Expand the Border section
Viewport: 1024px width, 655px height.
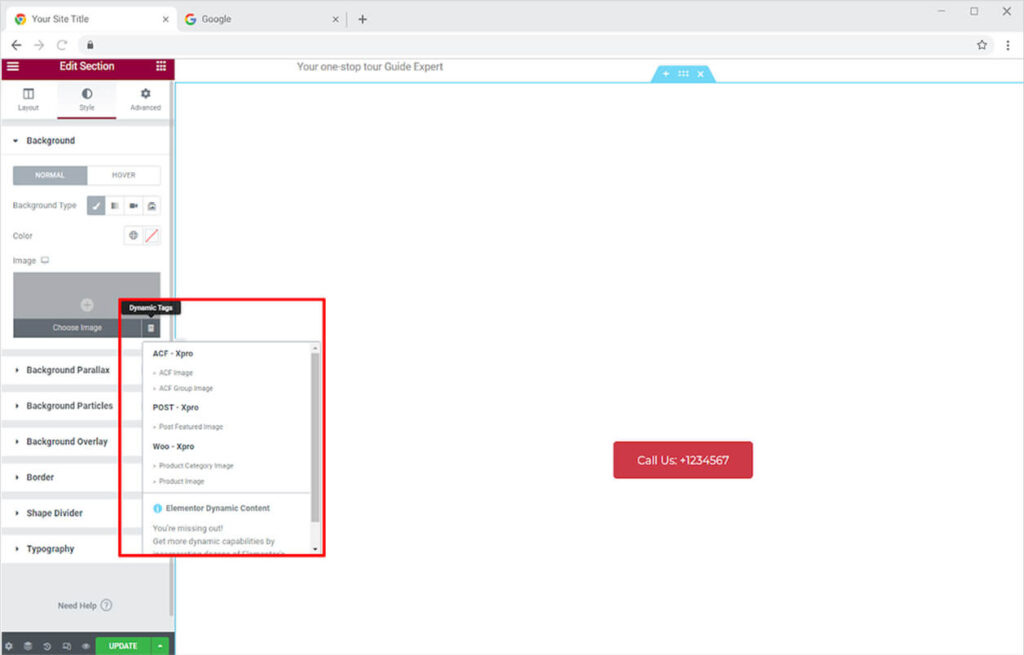click(40, 477)
